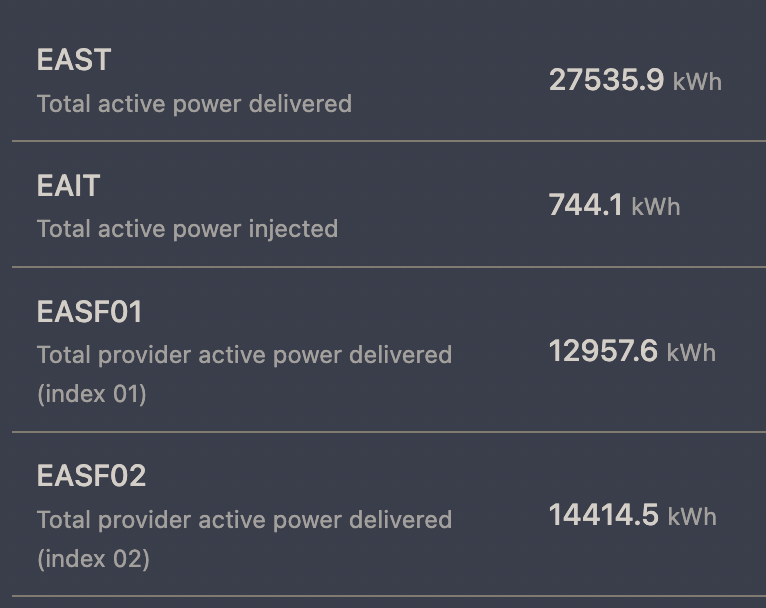This screenshot has height=608, width=766.
Task: Click divider line below EAST row
Action: point(389,141)
